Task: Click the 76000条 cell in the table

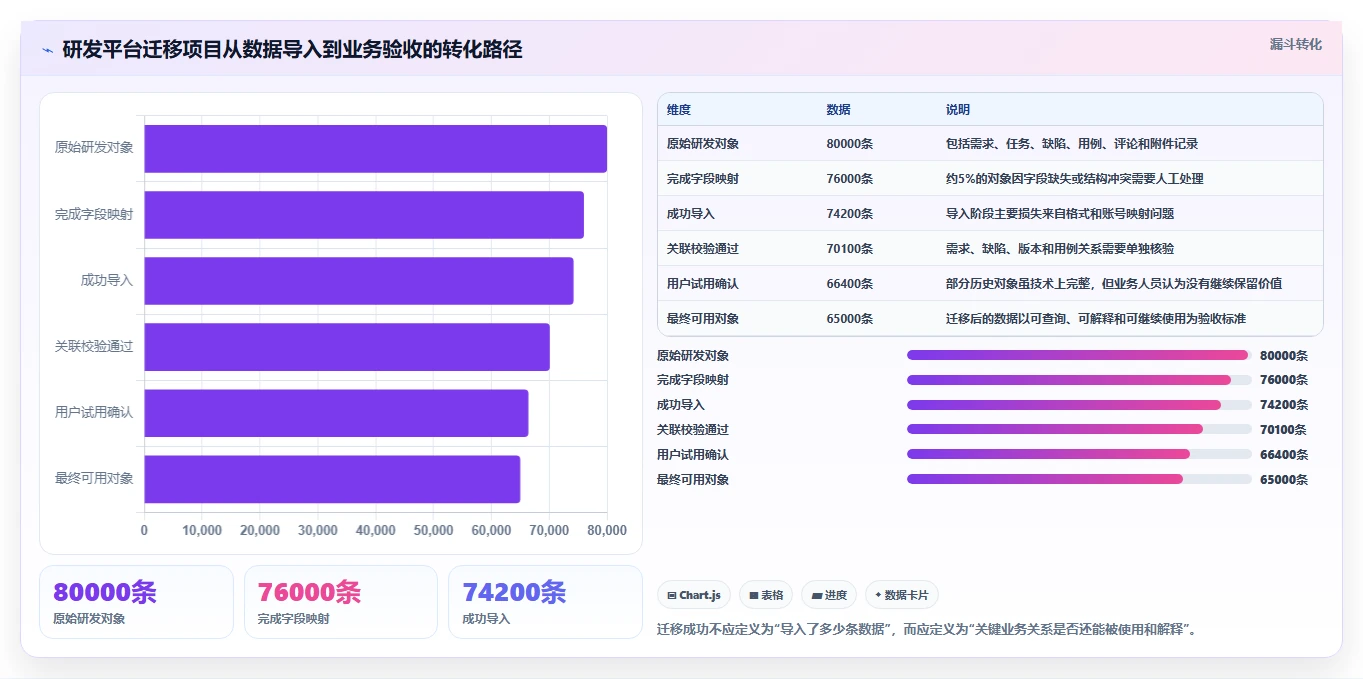Action: point(850,178)
